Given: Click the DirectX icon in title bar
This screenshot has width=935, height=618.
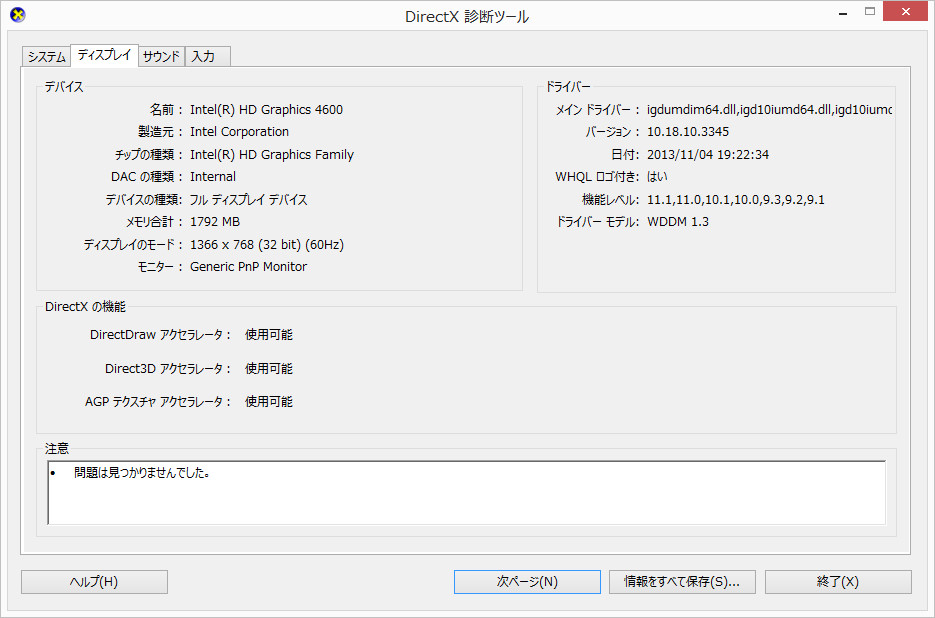Looking at the screenshot, I should tap(18, 14).
